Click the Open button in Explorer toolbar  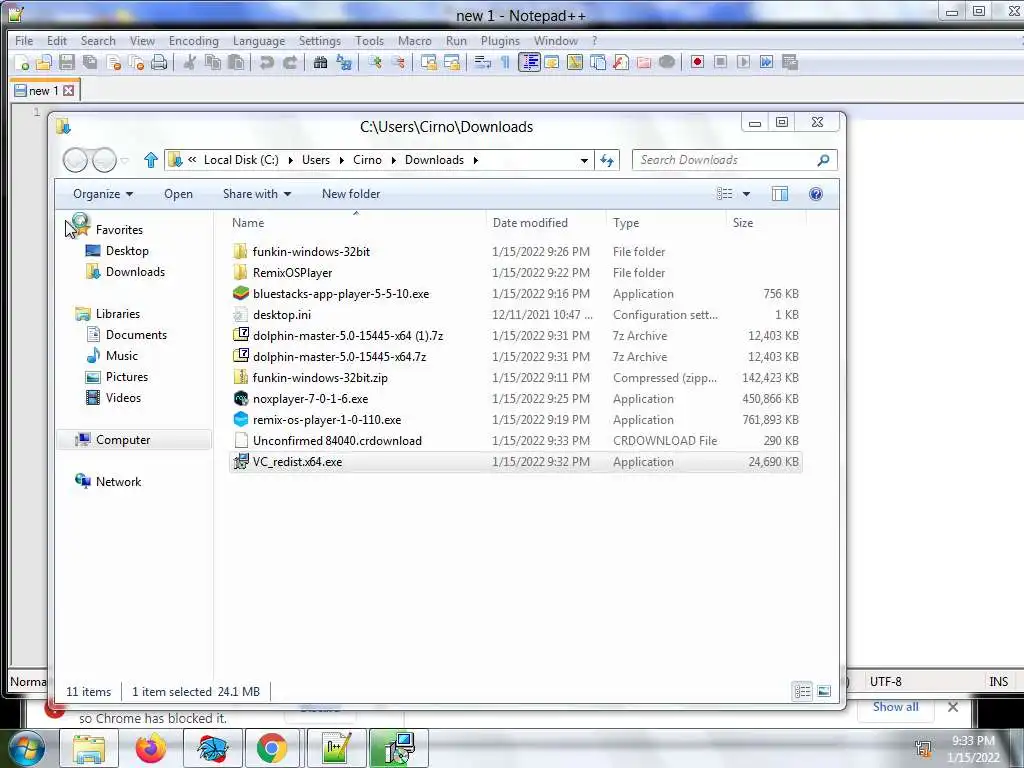click(178, 194)
